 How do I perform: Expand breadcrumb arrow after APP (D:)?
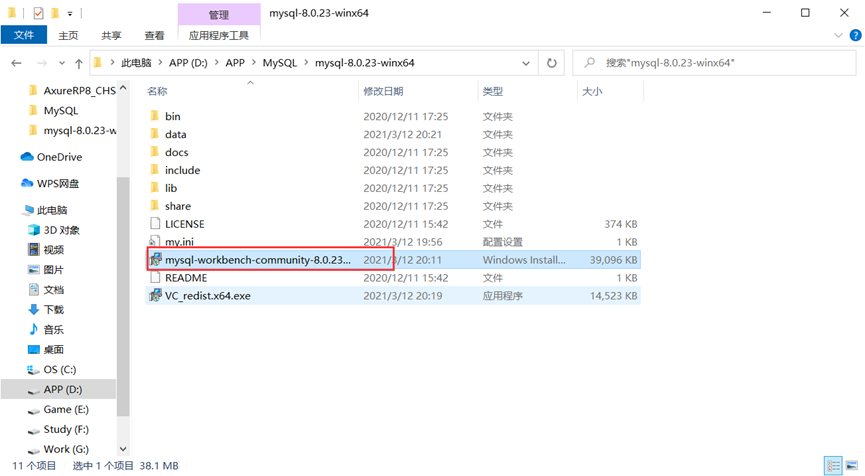click(216, 63)
